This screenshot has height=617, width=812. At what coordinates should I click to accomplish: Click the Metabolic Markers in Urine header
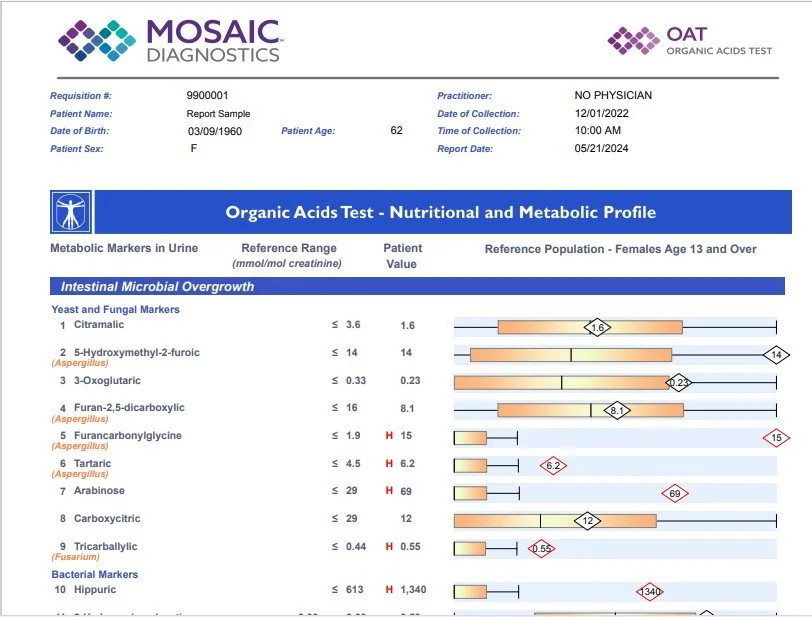[124, 248]
